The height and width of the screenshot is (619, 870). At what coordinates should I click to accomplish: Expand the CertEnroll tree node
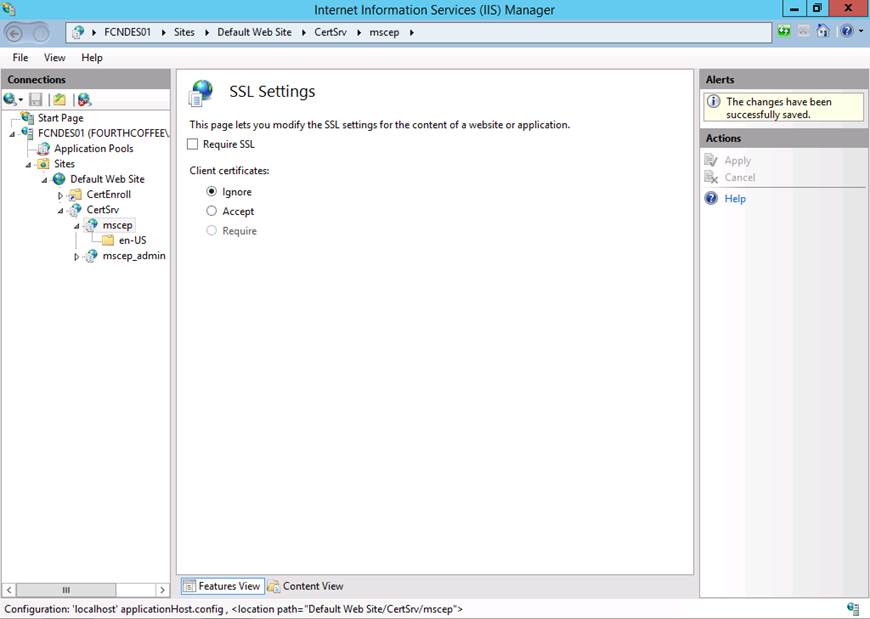(61, 195)
